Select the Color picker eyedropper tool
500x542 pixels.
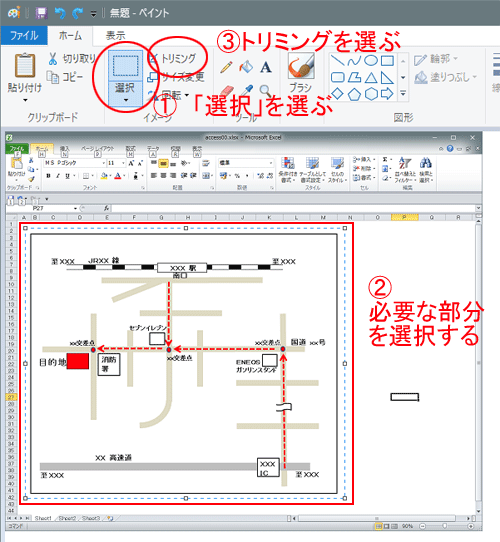[x=247, y=91]
